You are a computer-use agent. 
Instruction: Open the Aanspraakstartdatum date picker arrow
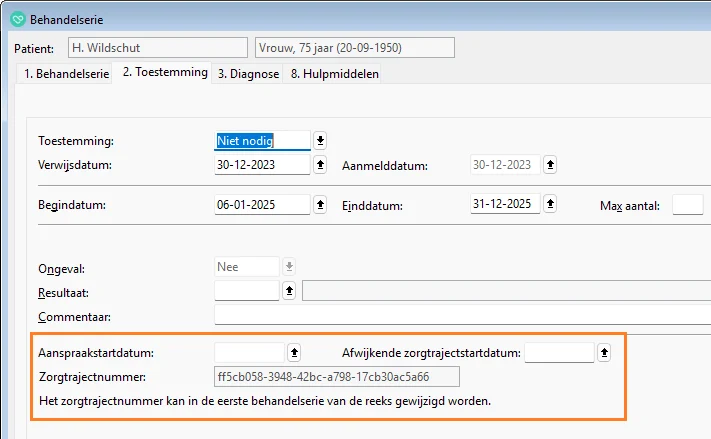294,353
